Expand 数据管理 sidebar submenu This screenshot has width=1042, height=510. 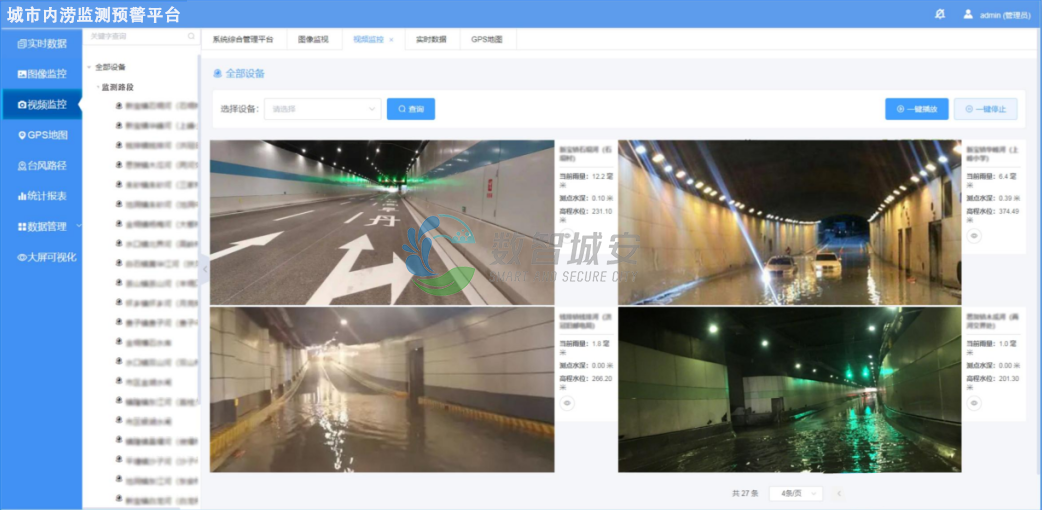coord(41,226)
